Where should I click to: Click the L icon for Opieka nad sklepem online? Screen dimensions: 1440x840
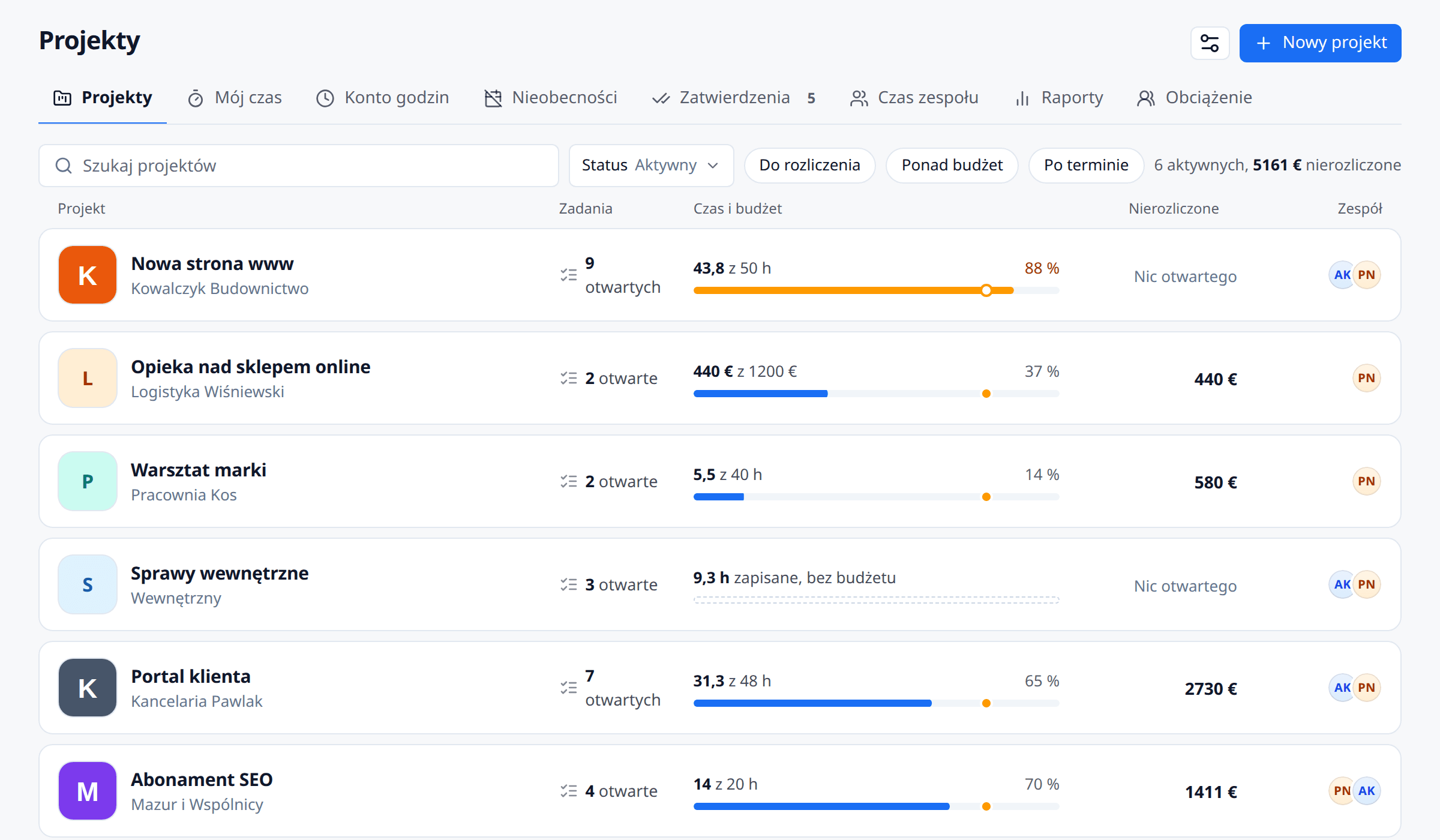88,378
